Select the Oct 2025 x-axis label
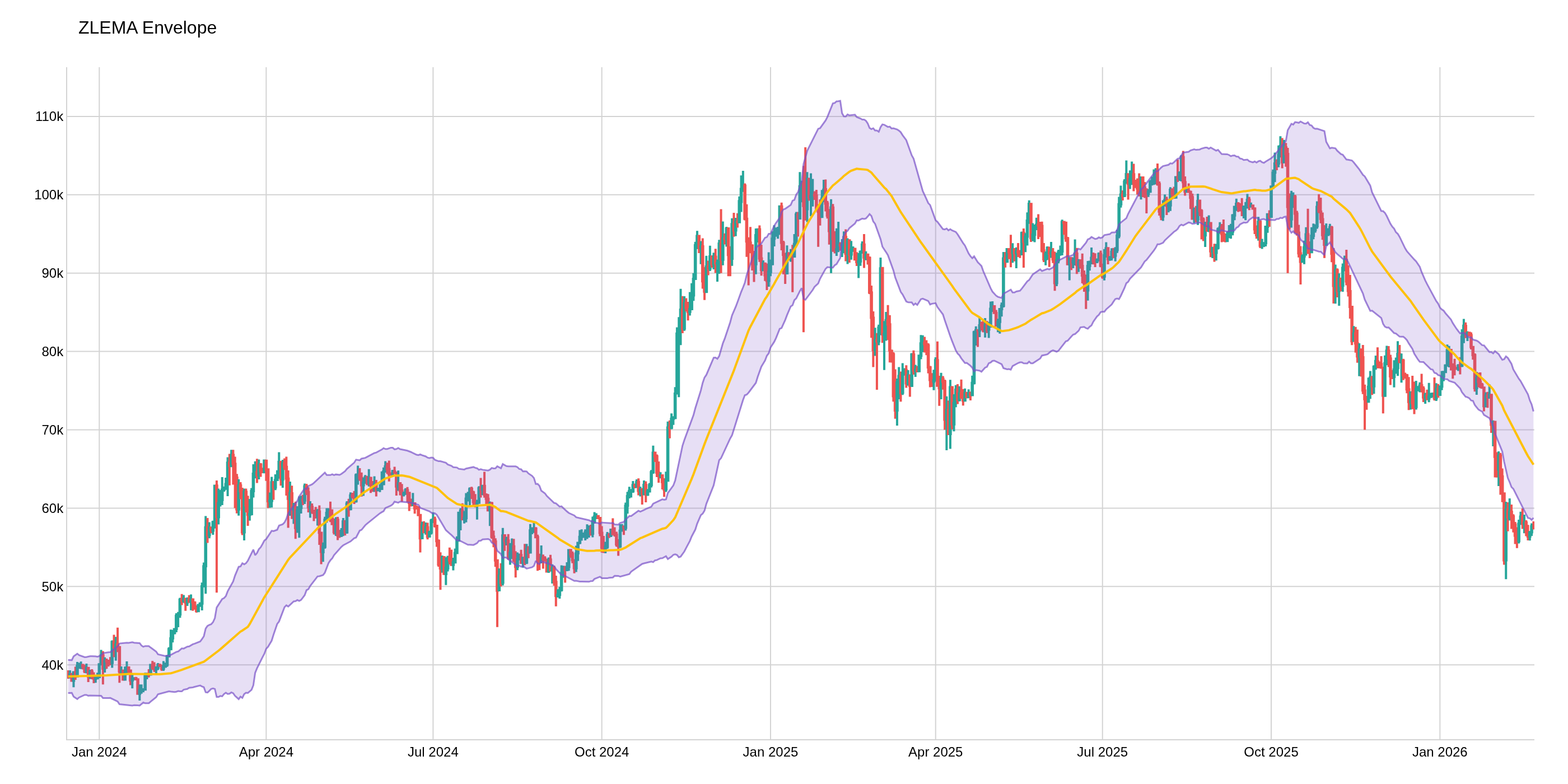This screenshot has width=1568, height=784. click(1271, 752)
